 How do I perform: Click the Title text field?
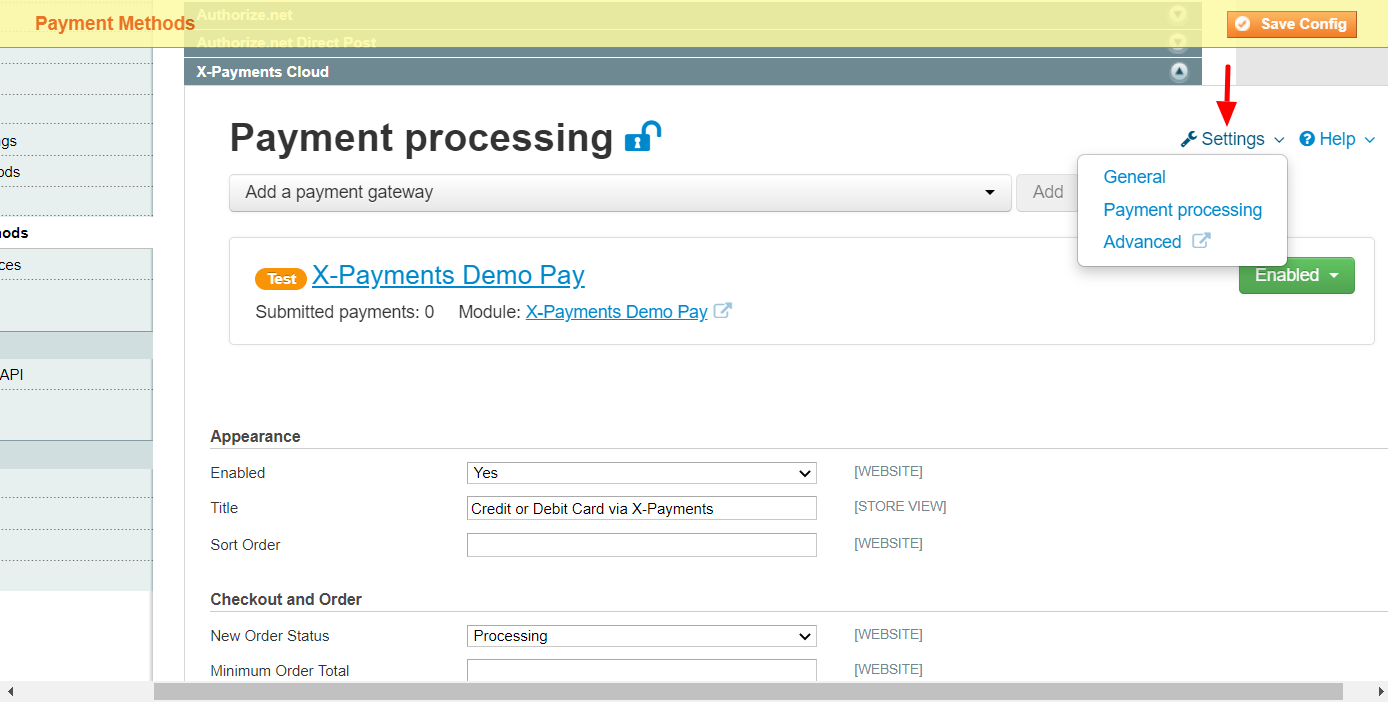641,508
